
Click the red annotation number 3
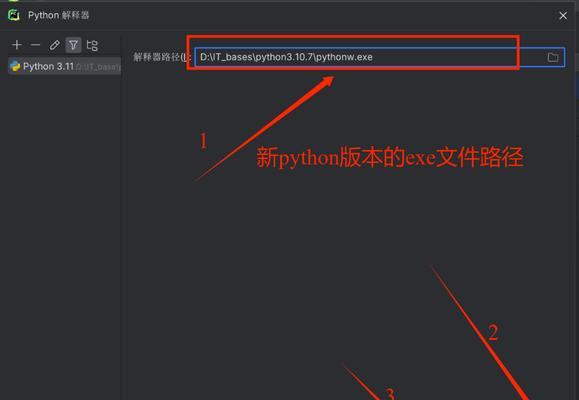coord(390,394)
